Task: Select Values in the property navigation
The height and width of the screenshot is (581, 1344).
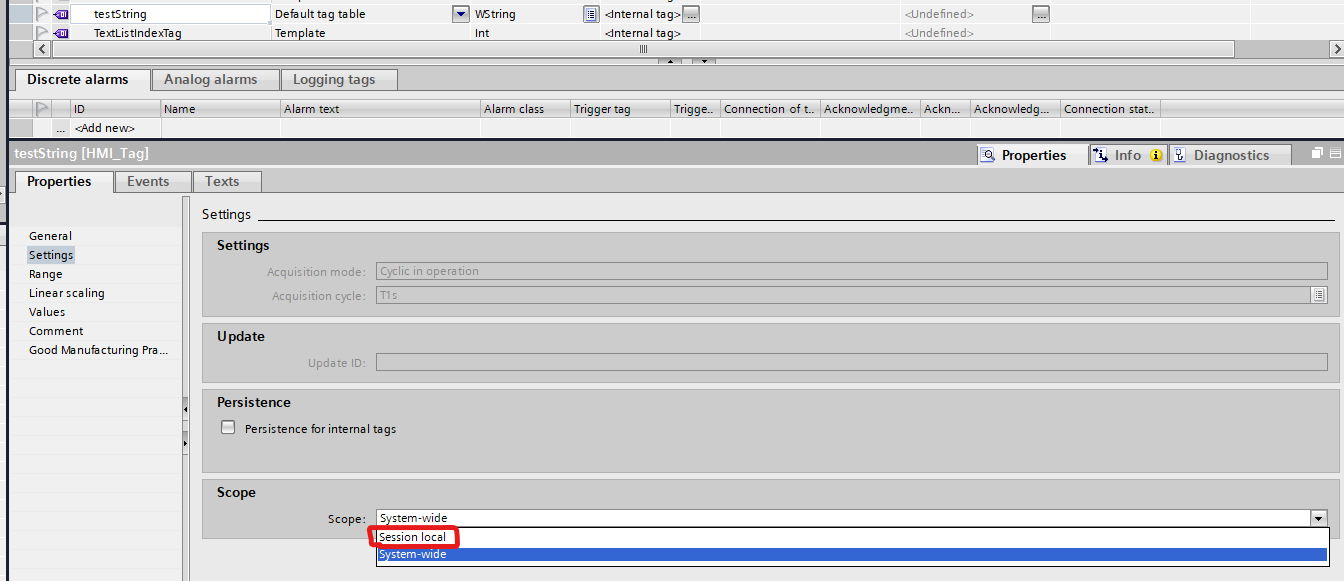Action: coord(47,312)
